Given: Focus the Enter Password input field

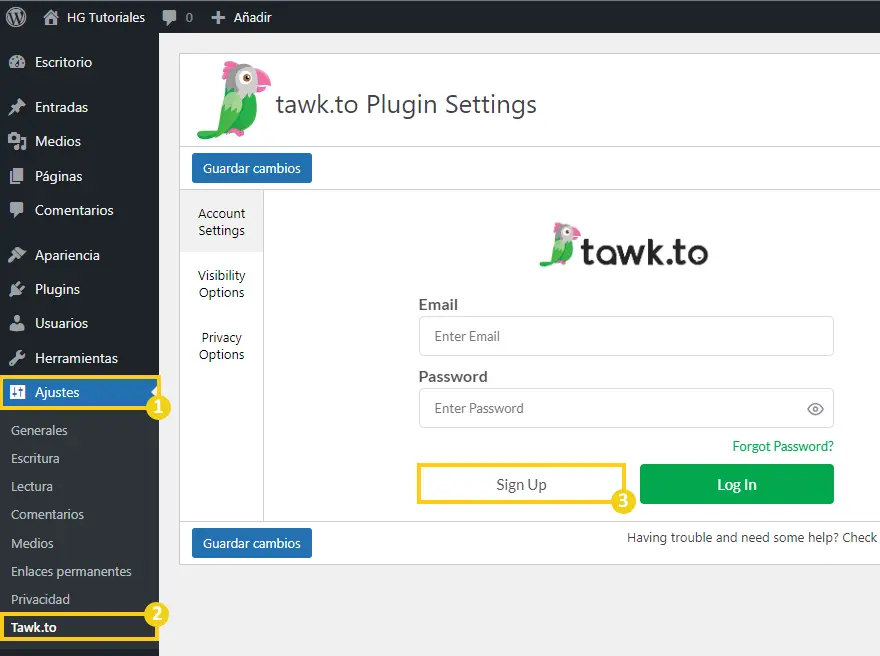Looking at the screenshot, I should pyautogui.click(x=626, y=408).
